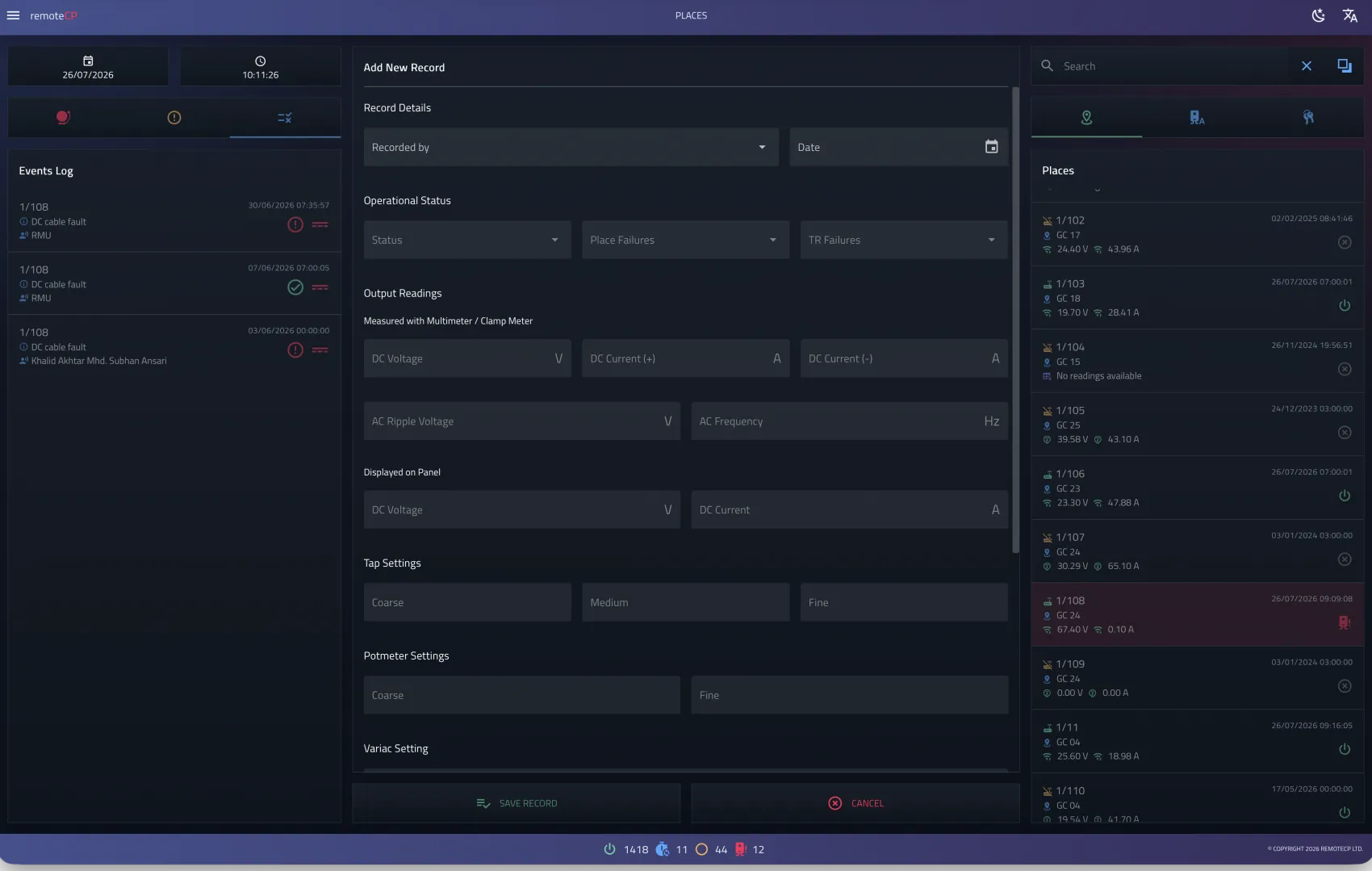Click the calendar date card 26/07/2026
The image size is (1372, 871).
88,67
